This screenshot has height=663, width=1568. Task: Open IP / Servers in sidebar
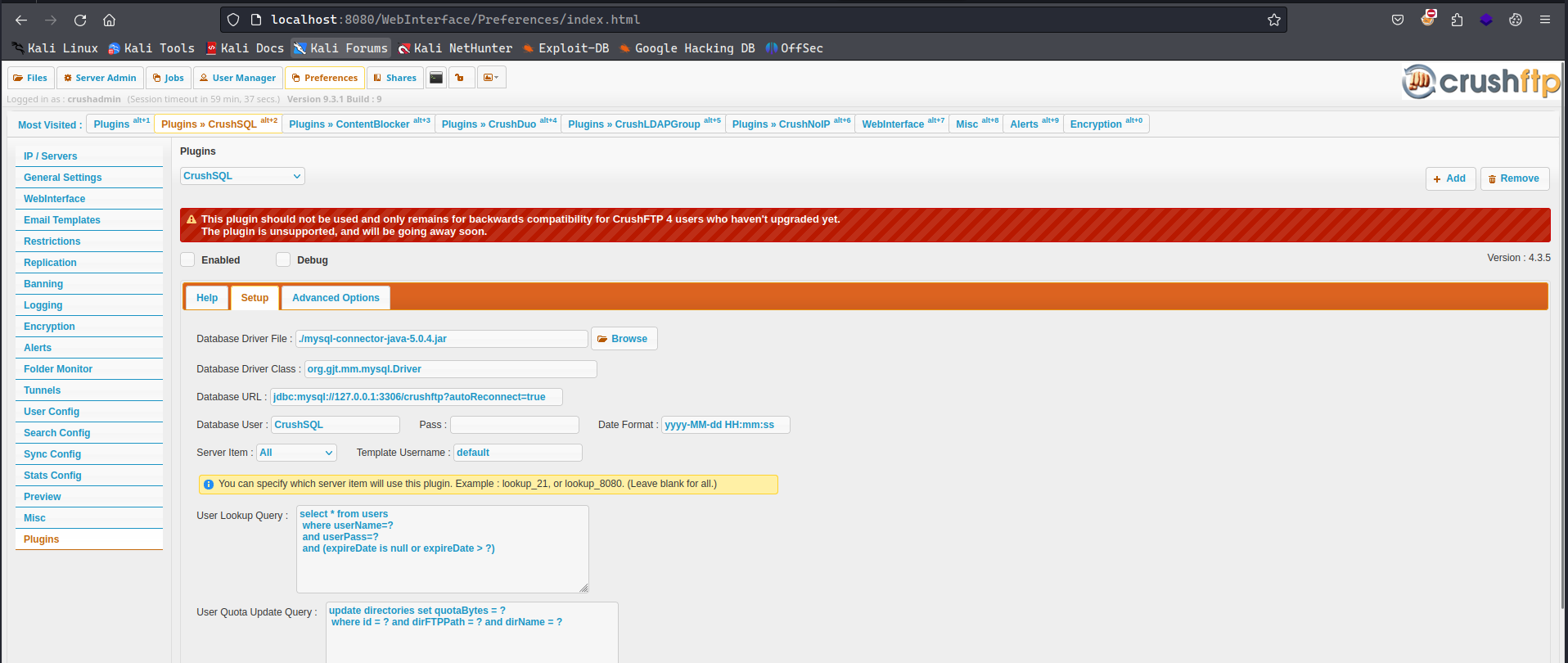click(89, 156)
